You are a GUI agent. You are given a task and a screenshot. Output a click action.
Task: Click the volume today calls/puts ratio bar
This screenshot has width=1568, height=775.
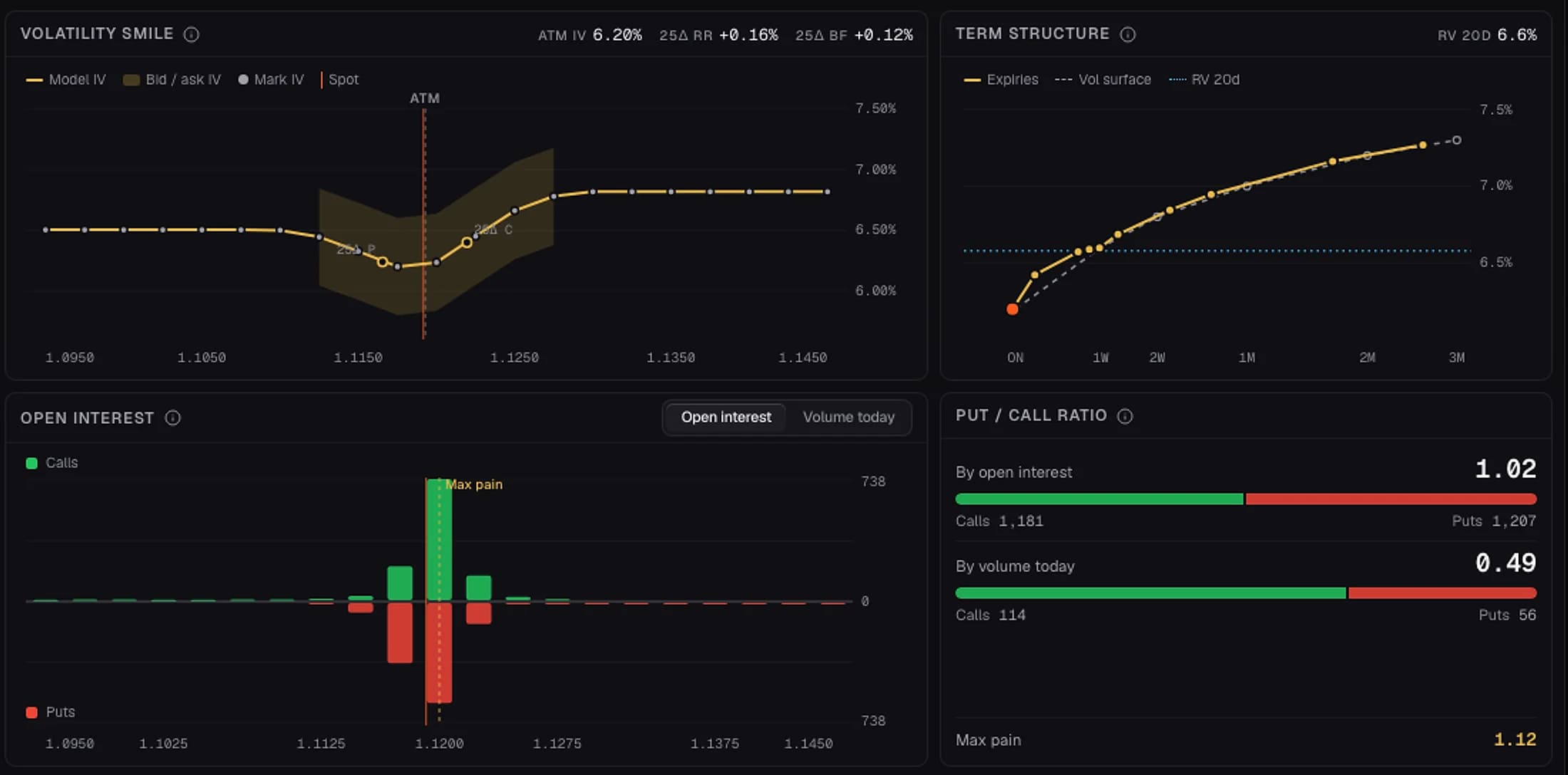coord(1246,593)
